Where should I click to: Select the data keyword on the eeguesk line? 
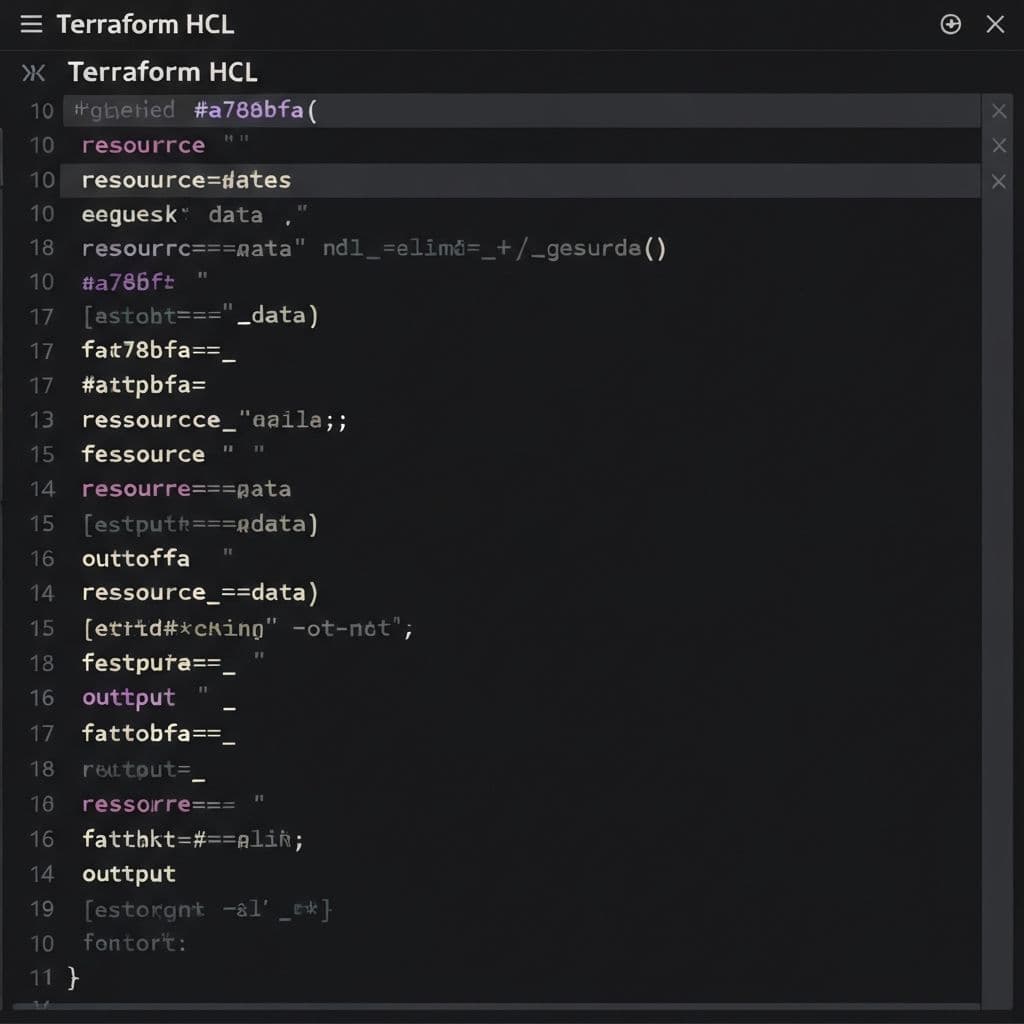232,214
